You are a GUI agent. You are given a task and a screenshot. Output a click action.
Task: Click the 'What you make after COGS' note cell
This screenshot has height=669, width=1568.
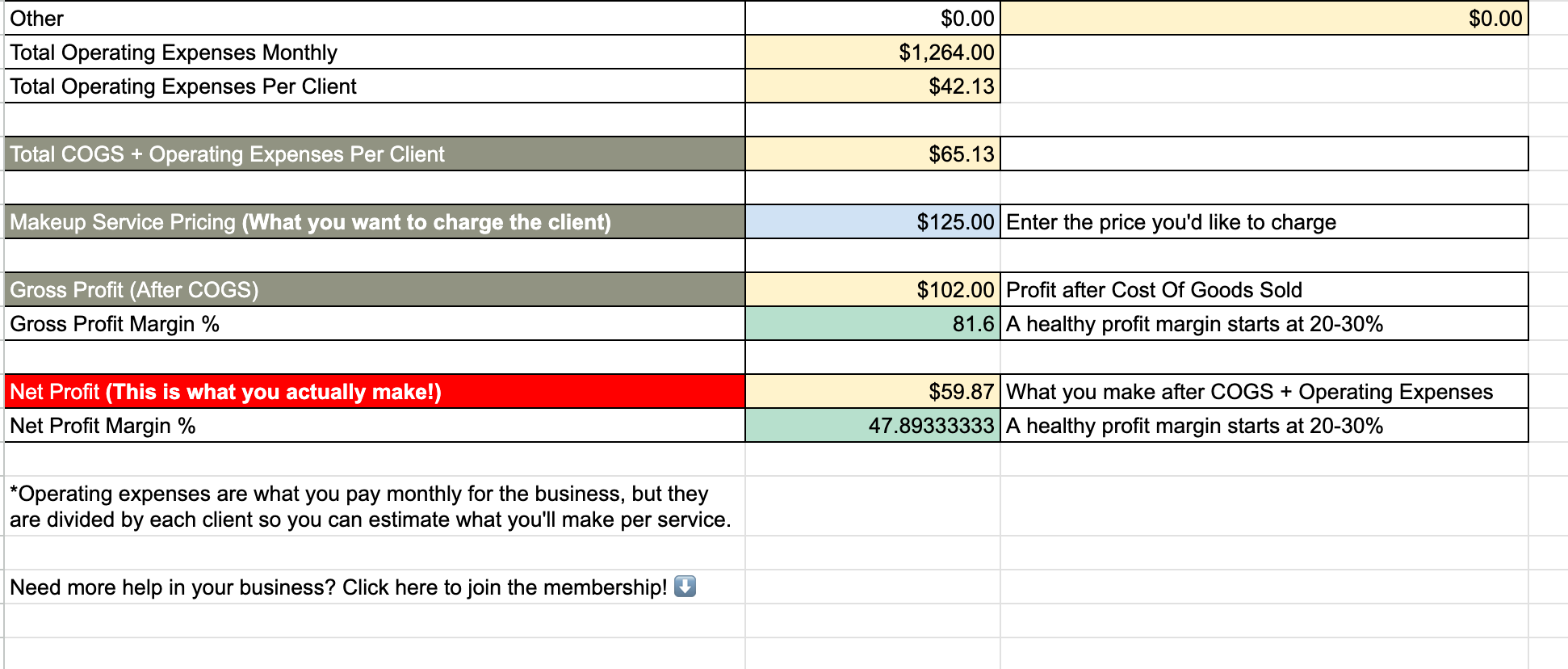click(x=1249, y=392)
